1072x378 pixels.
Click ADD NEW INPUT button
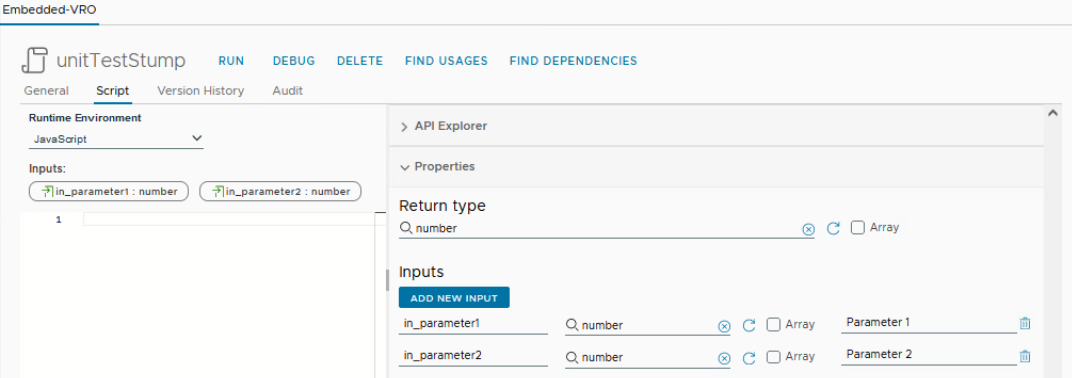coord(454,298)
